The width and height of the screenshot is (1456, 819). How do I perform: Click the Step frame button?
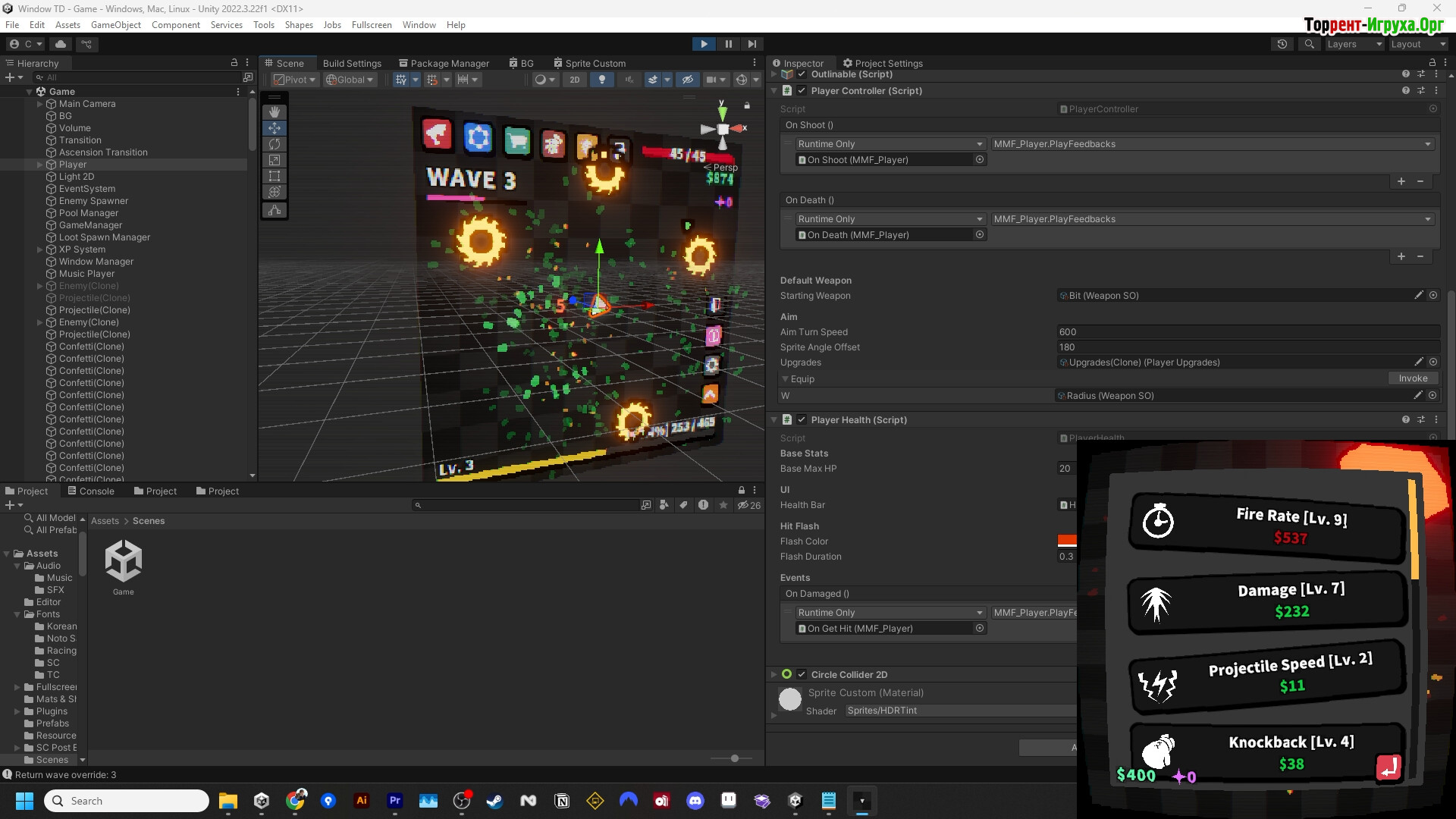(752, 44)
